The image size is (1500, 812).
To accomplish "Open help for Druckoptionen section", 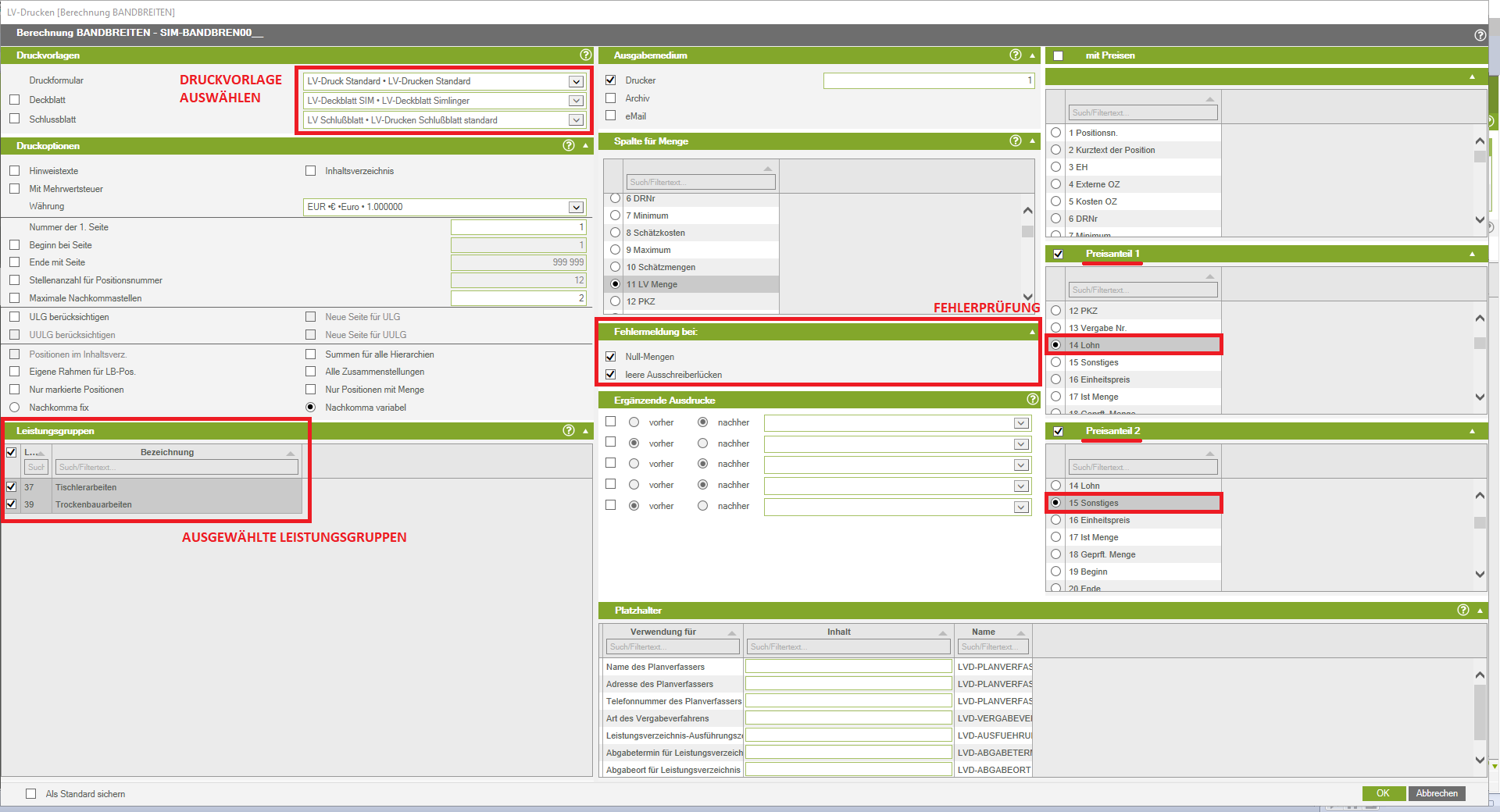I will point(569,146).
